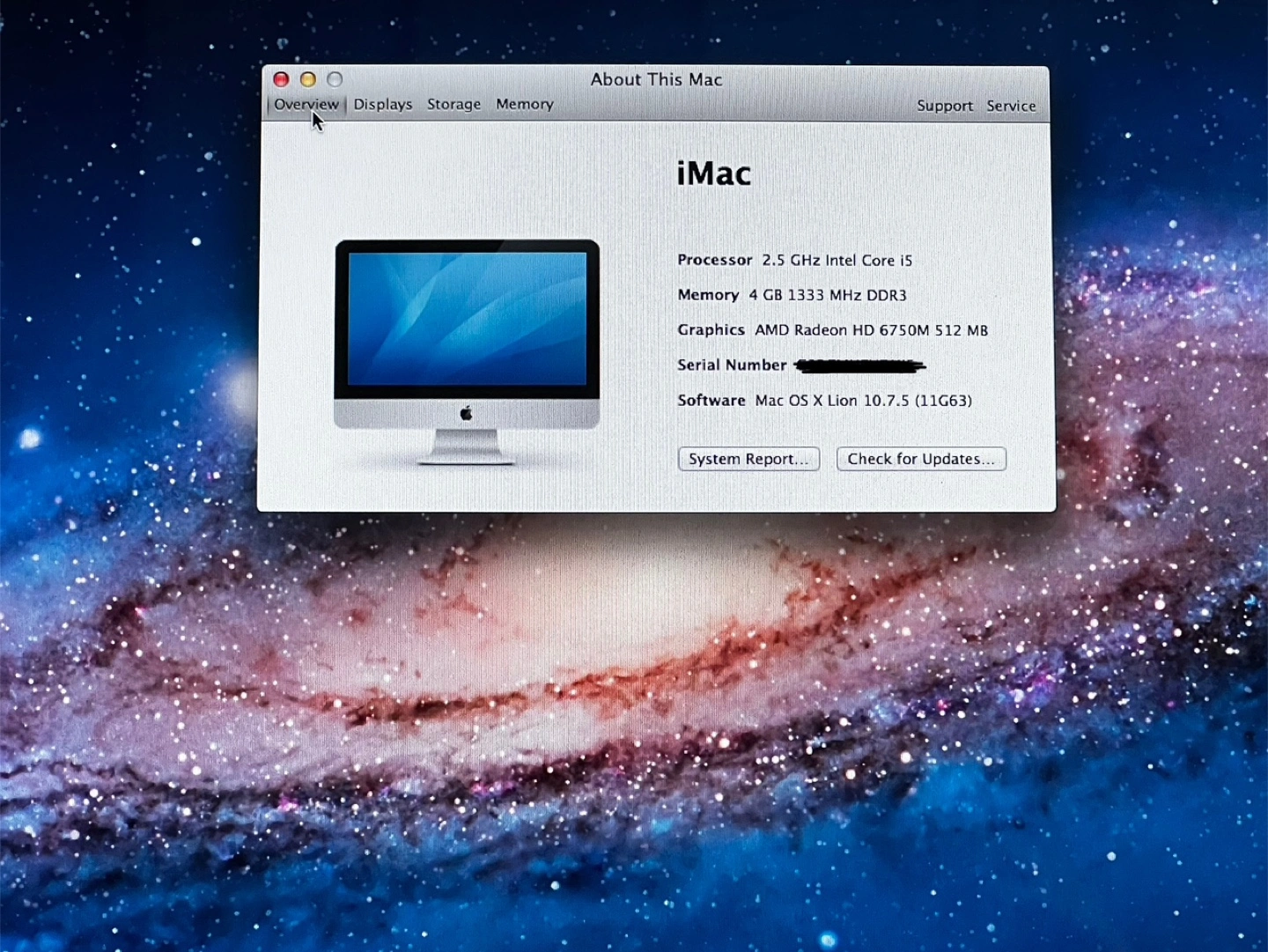Click the System Report button
The height and width of the screenshot is (952, 1268).
point(748,459)
